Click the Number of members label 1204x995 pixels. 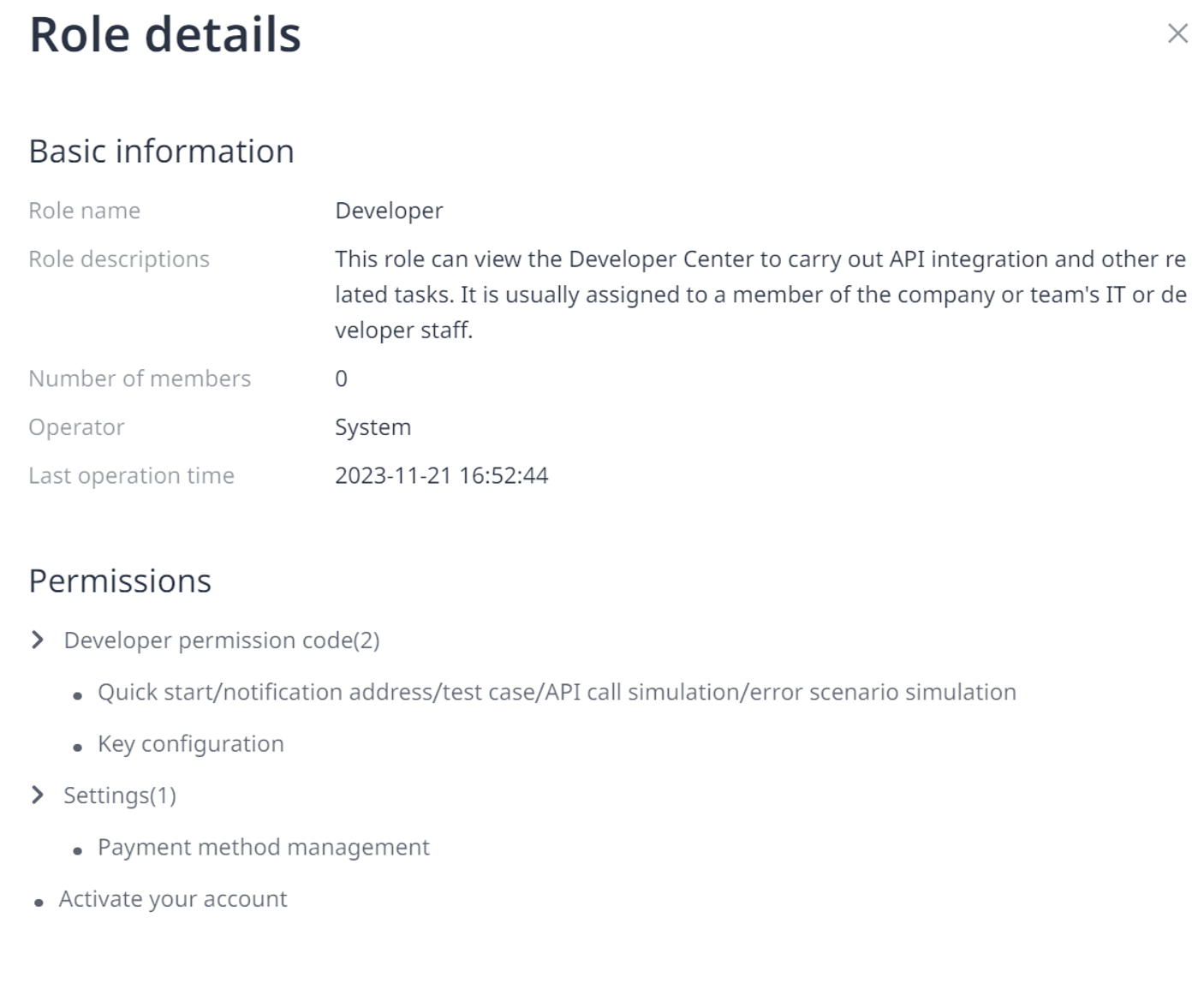click(140, 378)
